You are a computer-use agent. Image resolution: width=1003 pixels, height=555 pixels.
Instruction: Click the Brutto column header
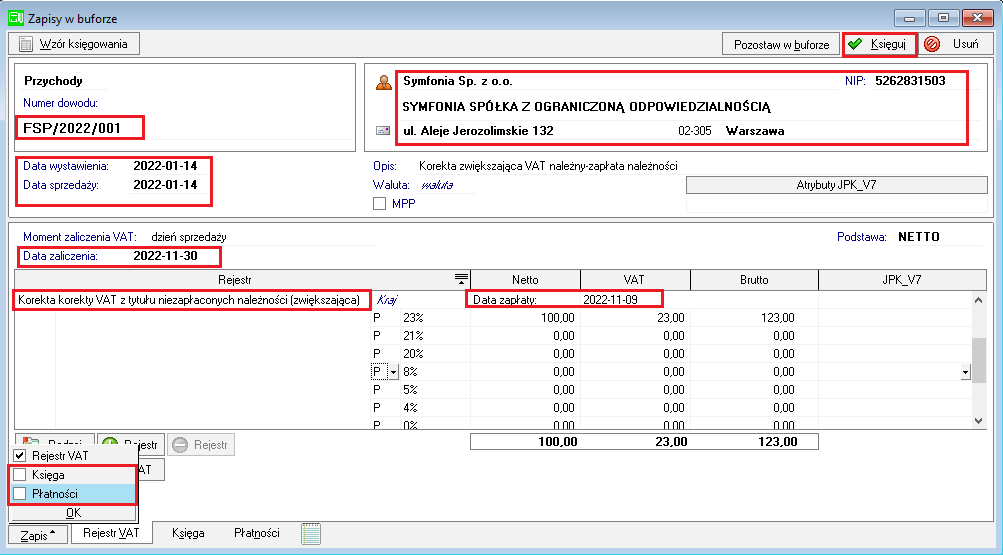pos(754,279)
